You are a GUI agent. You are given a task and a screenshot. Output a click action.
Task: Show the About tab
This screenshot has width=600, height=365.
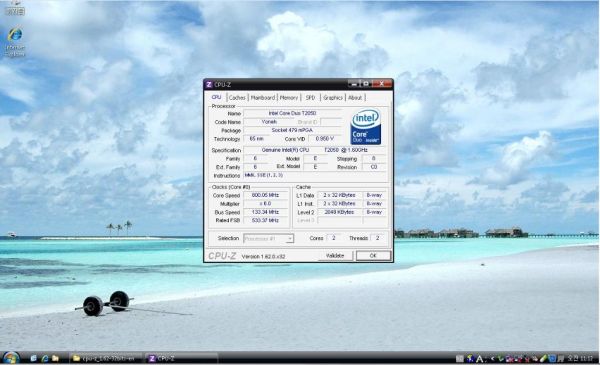[355, 98]
